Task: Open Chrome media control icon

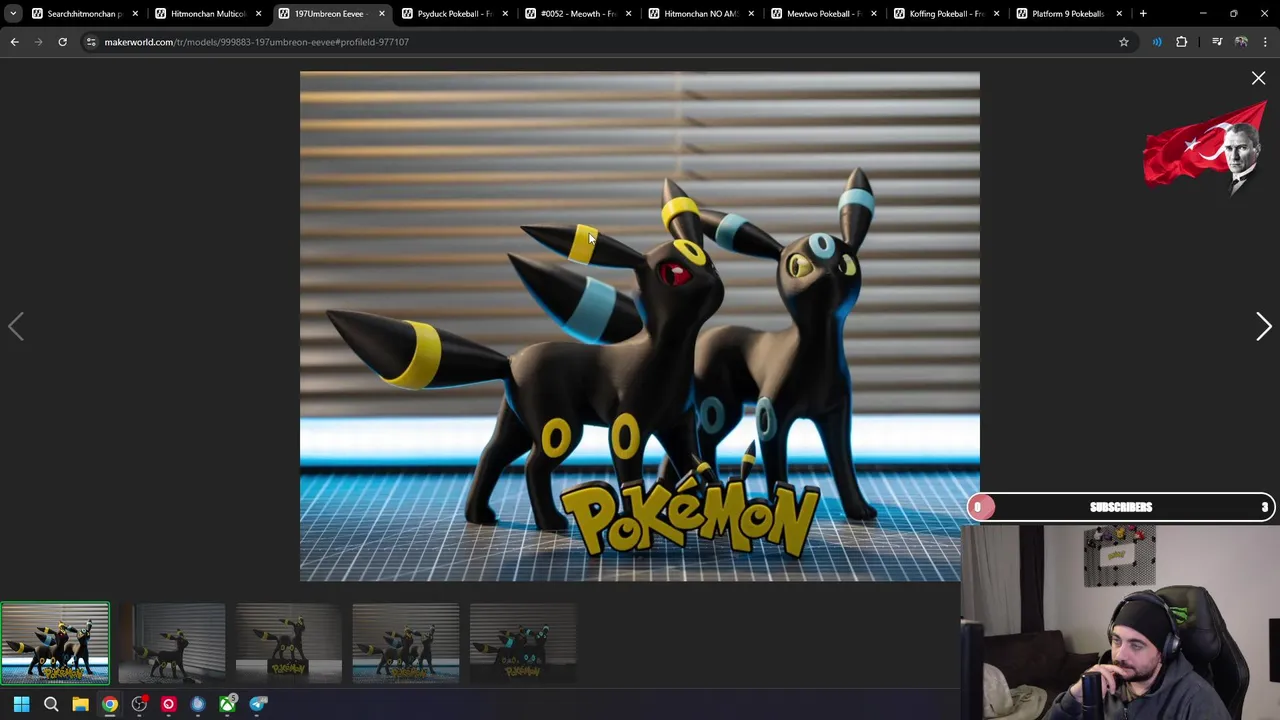Action: (x=1217, y=42)
